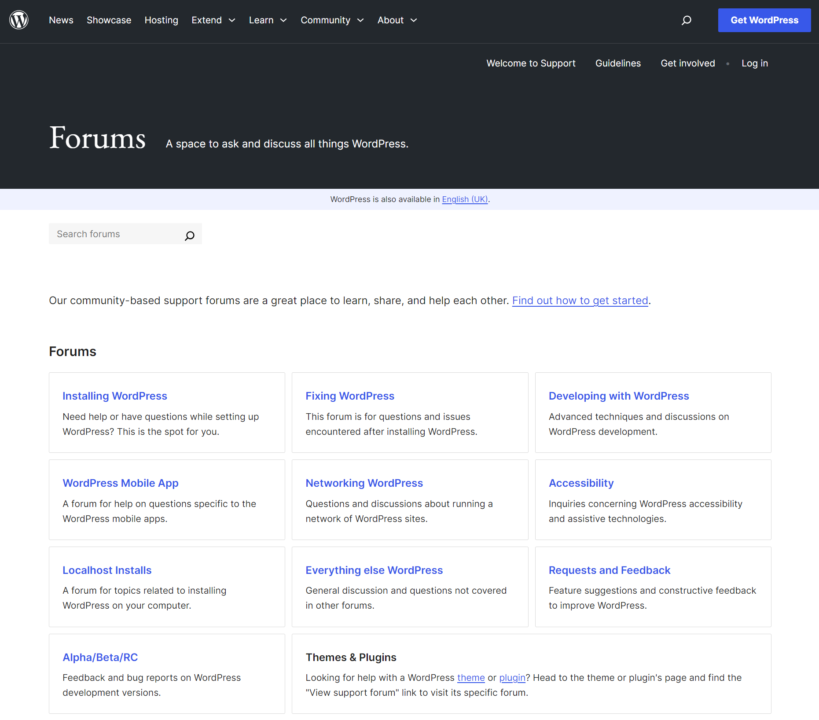Select the News menu item
The height and width of the screenshot is (720, 819).
coord(60,19)
